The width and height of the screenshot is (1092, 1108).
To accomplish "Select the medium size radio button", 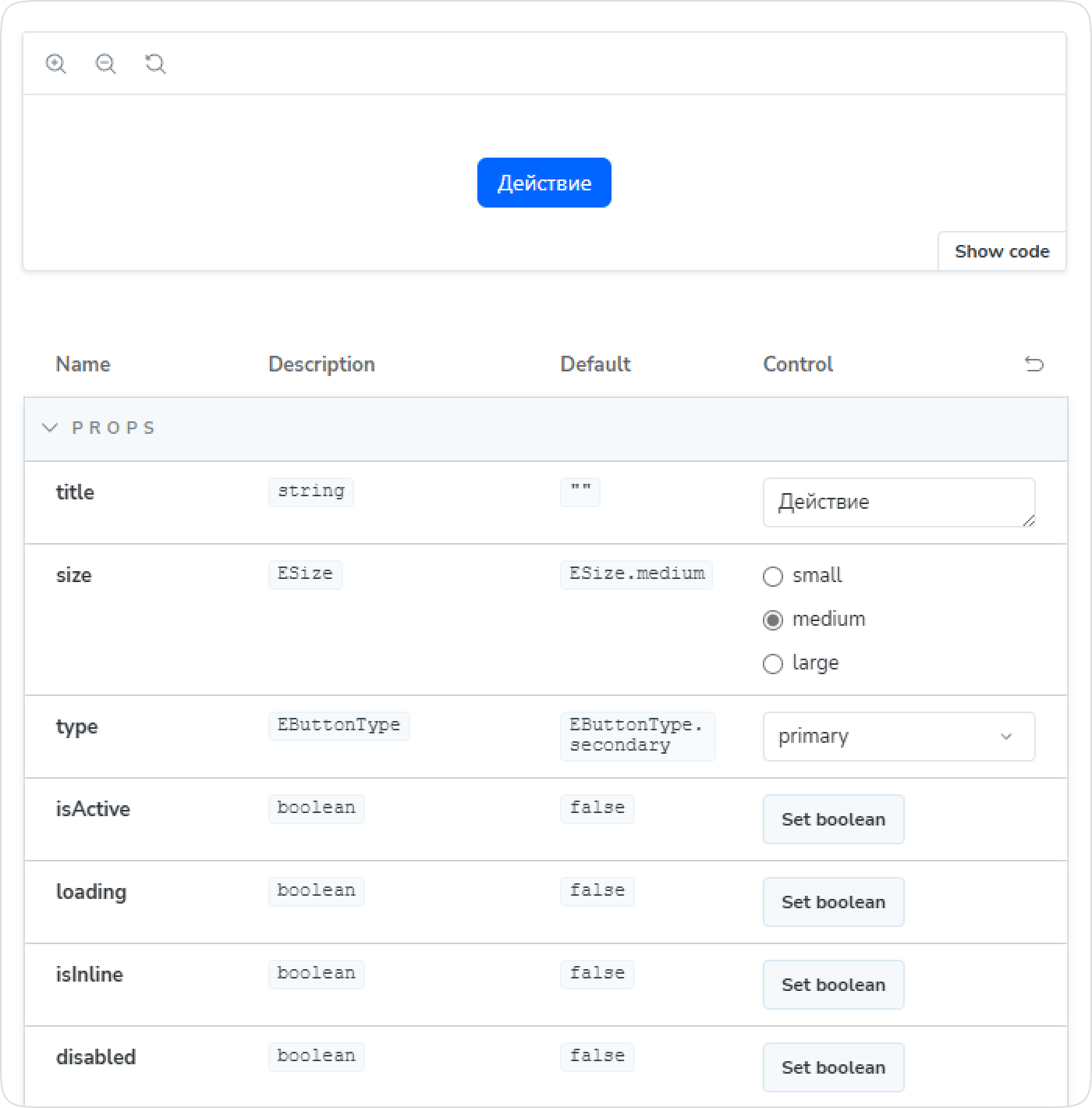I will [773, 620].
